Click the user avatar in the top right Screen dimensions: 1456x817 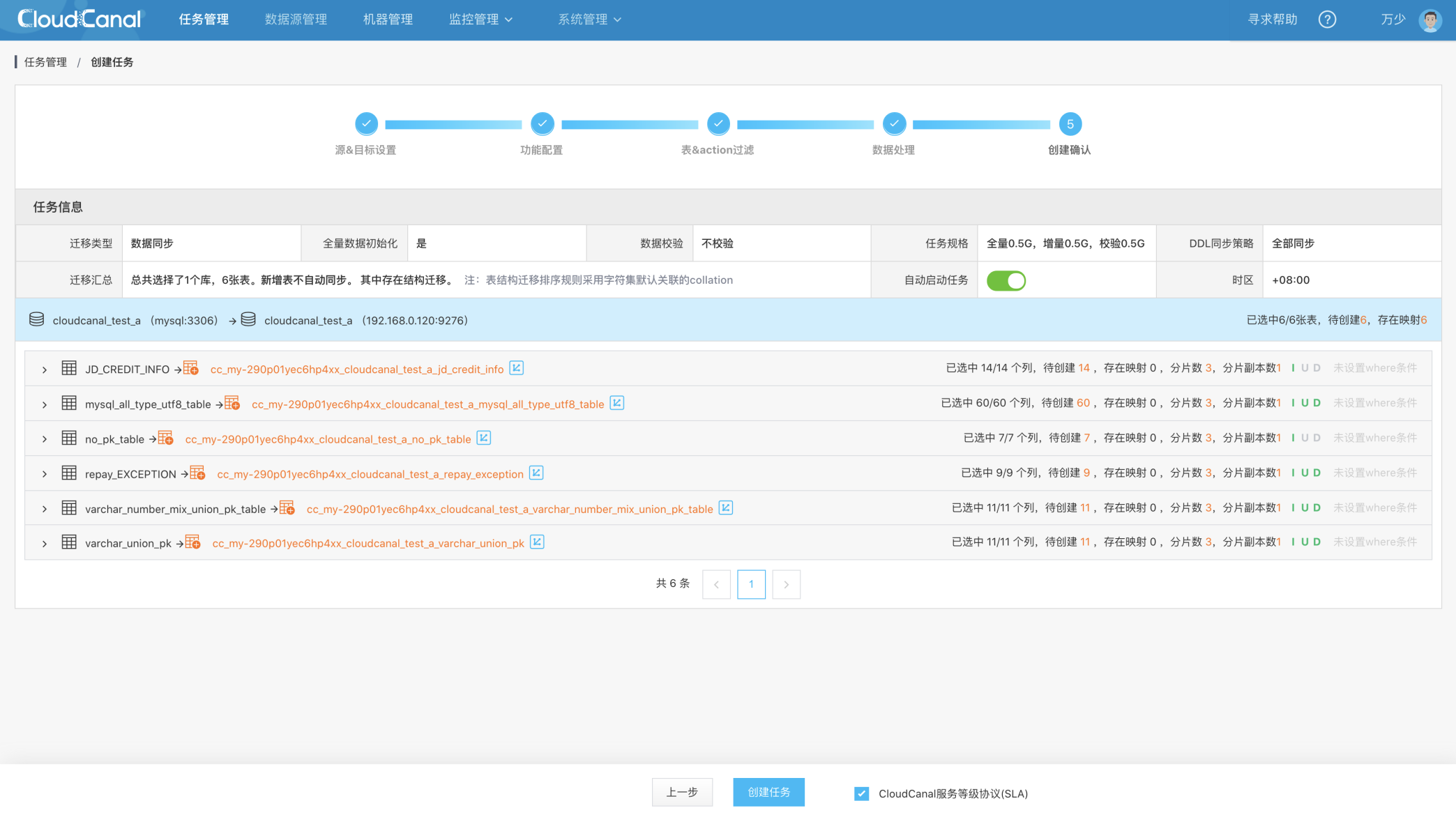(x=1430, y=19)
